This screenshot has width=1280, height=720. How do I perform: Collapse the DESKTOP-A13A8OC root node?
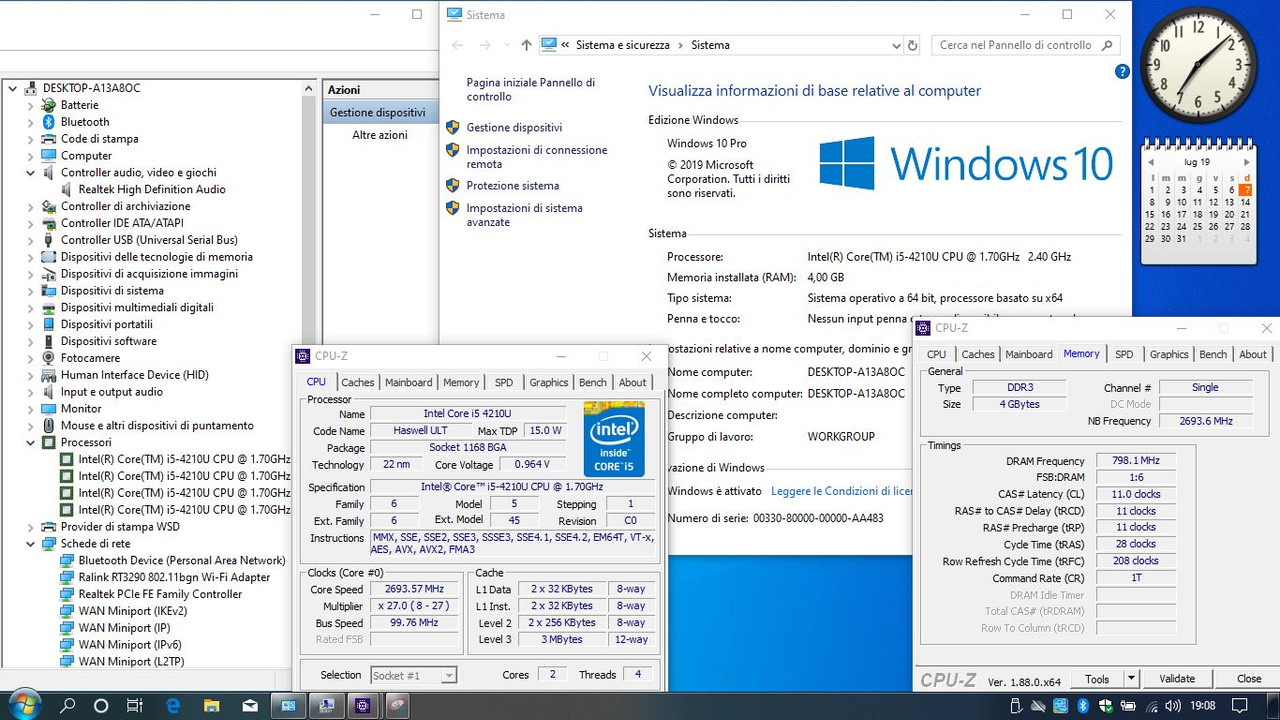click(x=13, y=88)
